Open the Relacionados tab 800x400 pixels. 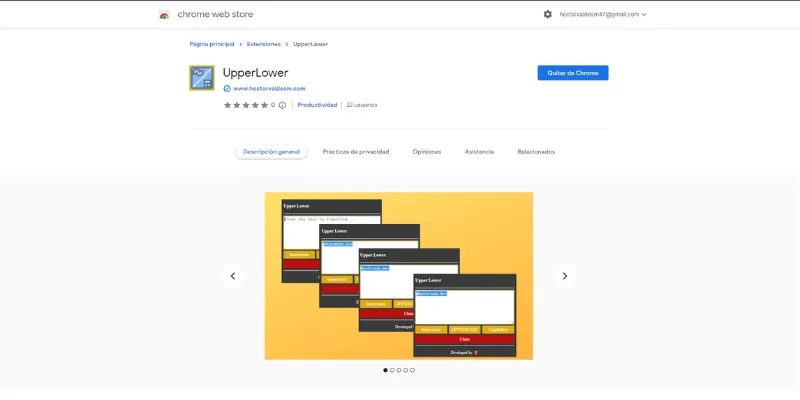(536, 152)
